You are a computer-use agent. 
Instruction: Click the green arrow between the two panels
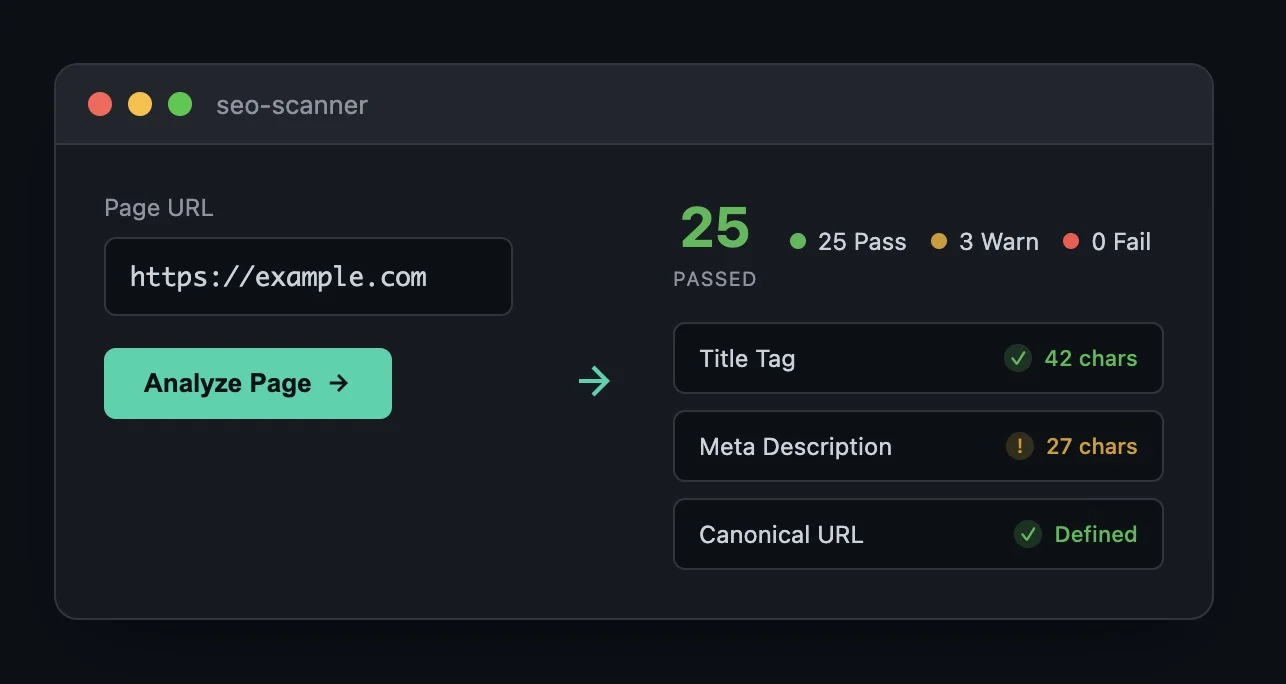595,380
